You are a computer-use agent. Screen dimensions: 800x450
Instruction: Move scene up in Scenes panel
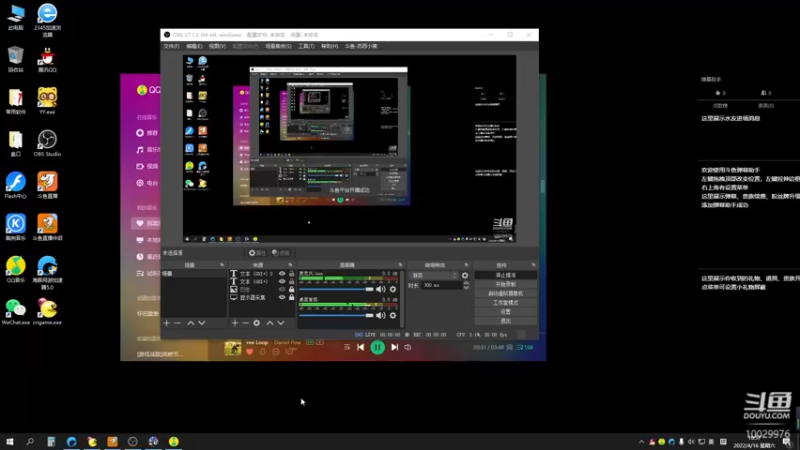tap(190, 323)
